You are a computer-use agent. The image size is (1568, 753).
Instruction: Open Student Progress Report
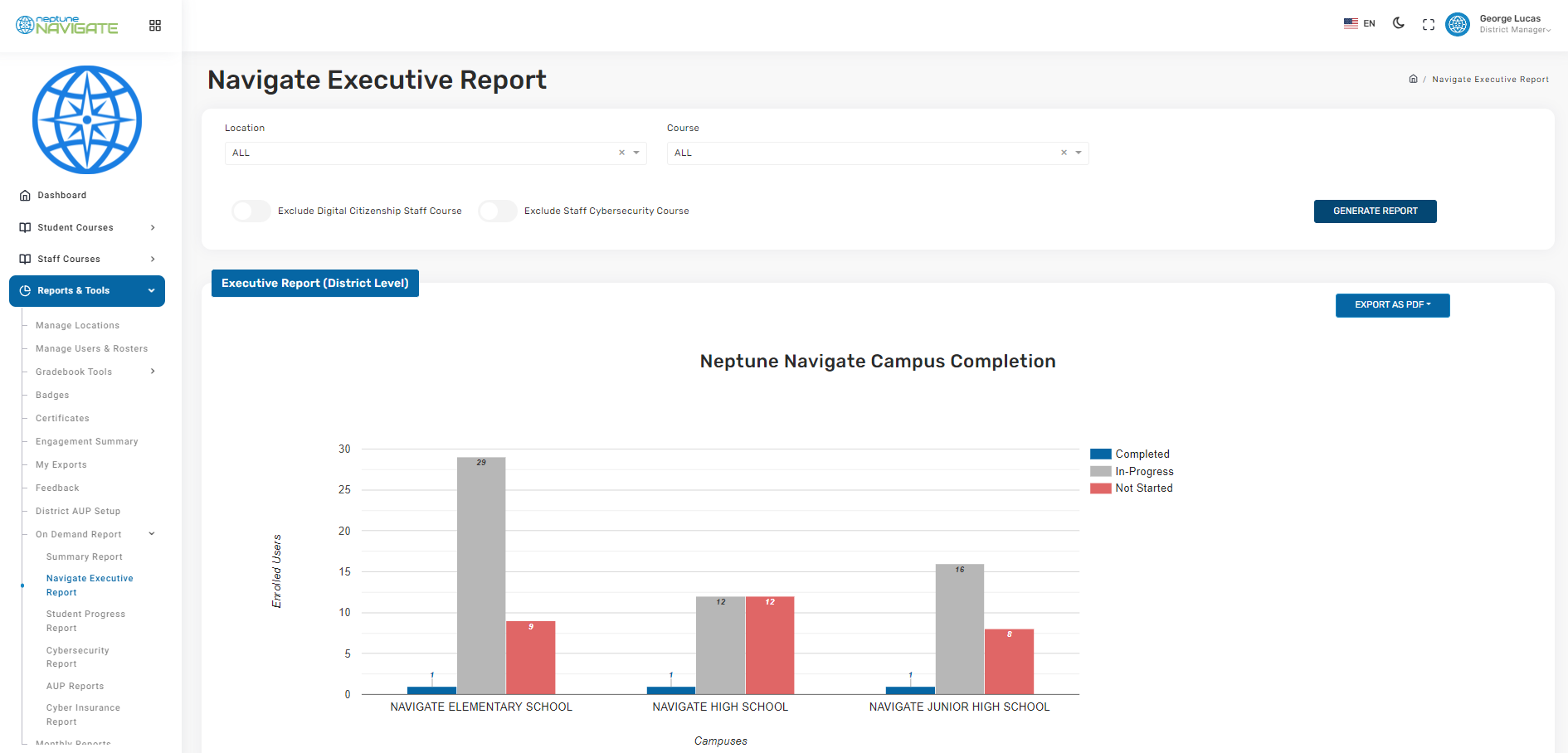[x=85, y=621]
